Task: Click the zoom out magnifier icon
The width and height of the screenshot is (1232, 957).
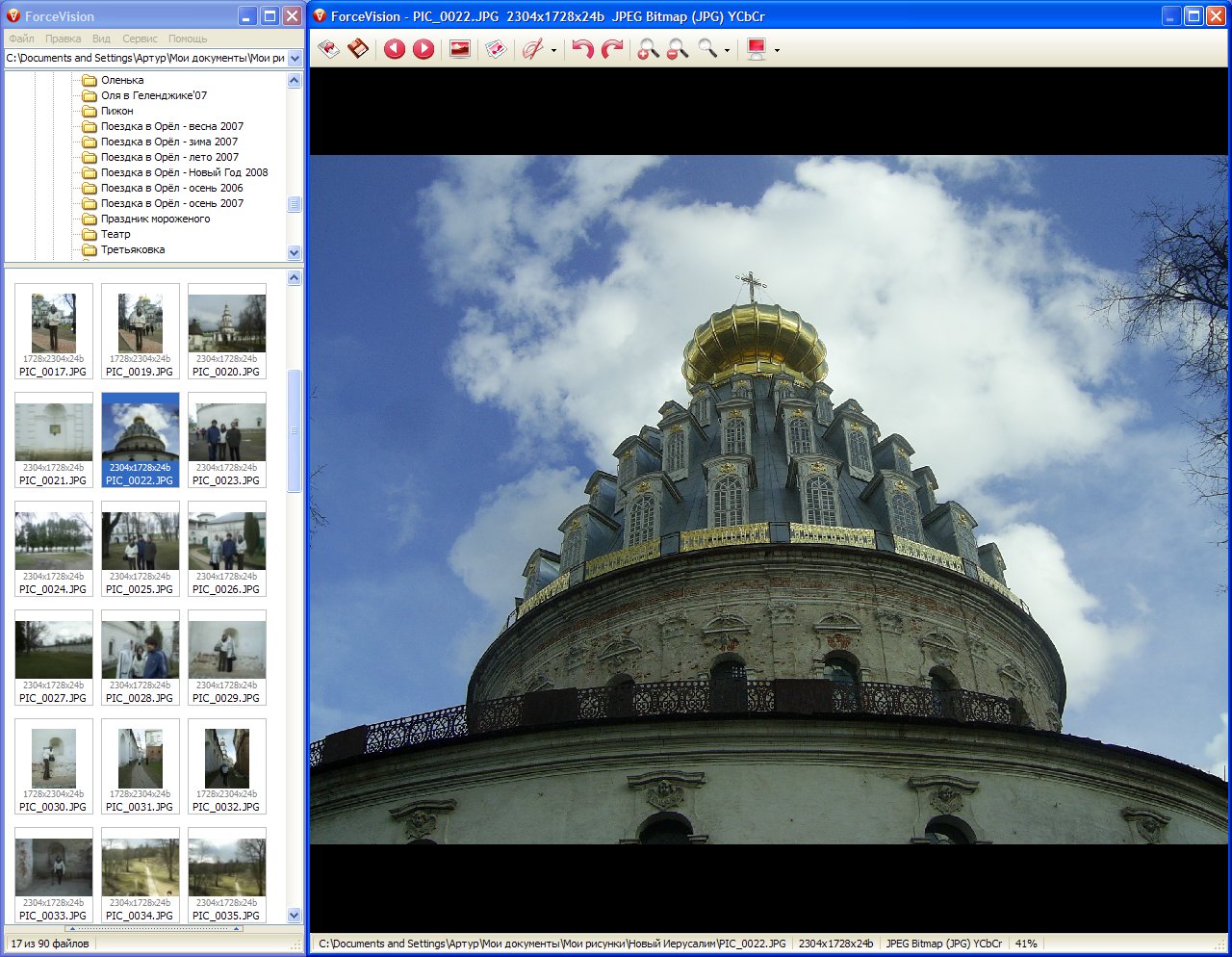Action: [x=678, y=49]
